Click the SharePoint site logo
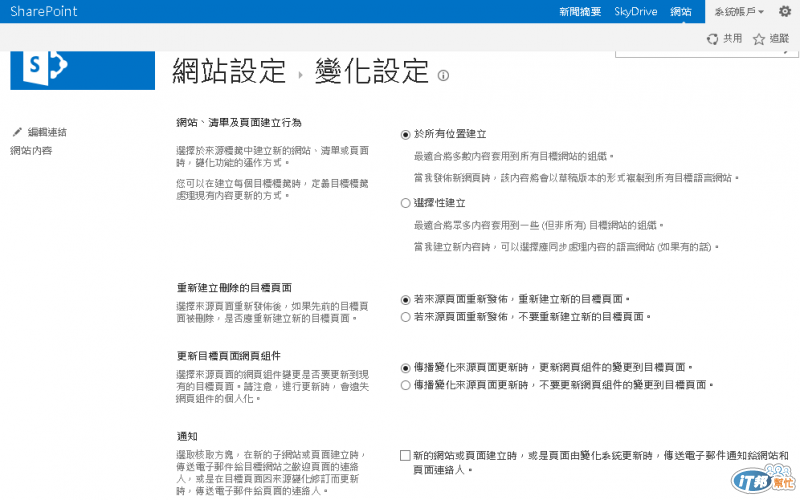 pyautogui.click(x=83, y=70)
